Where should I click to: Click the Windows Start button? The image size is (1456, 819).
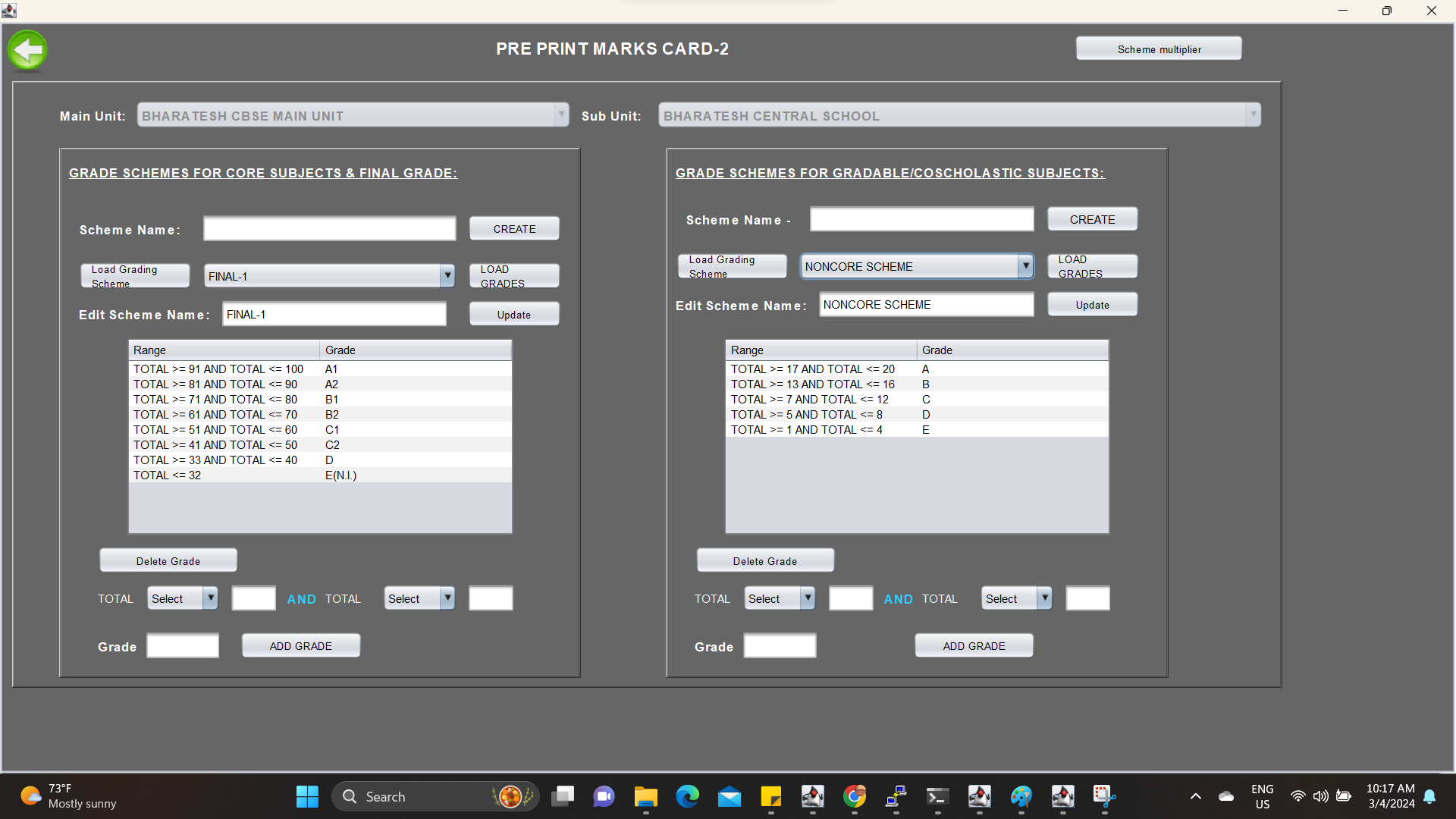[x=307, y=796]
